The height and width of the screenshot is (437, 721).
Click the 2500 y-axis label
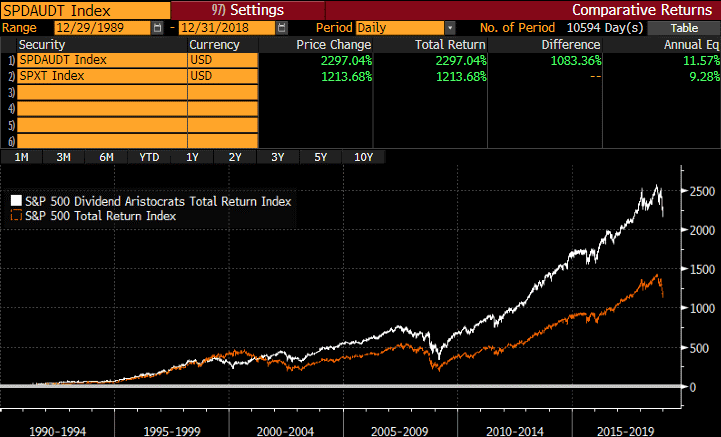pyautogui.click(x=703, y=191)
